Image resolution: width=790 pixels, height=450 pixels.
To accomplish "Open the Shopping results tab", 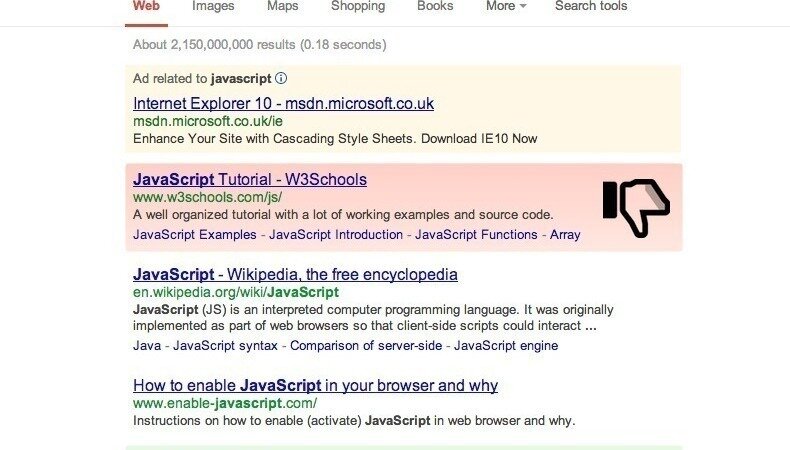I will tap(358, 6).
